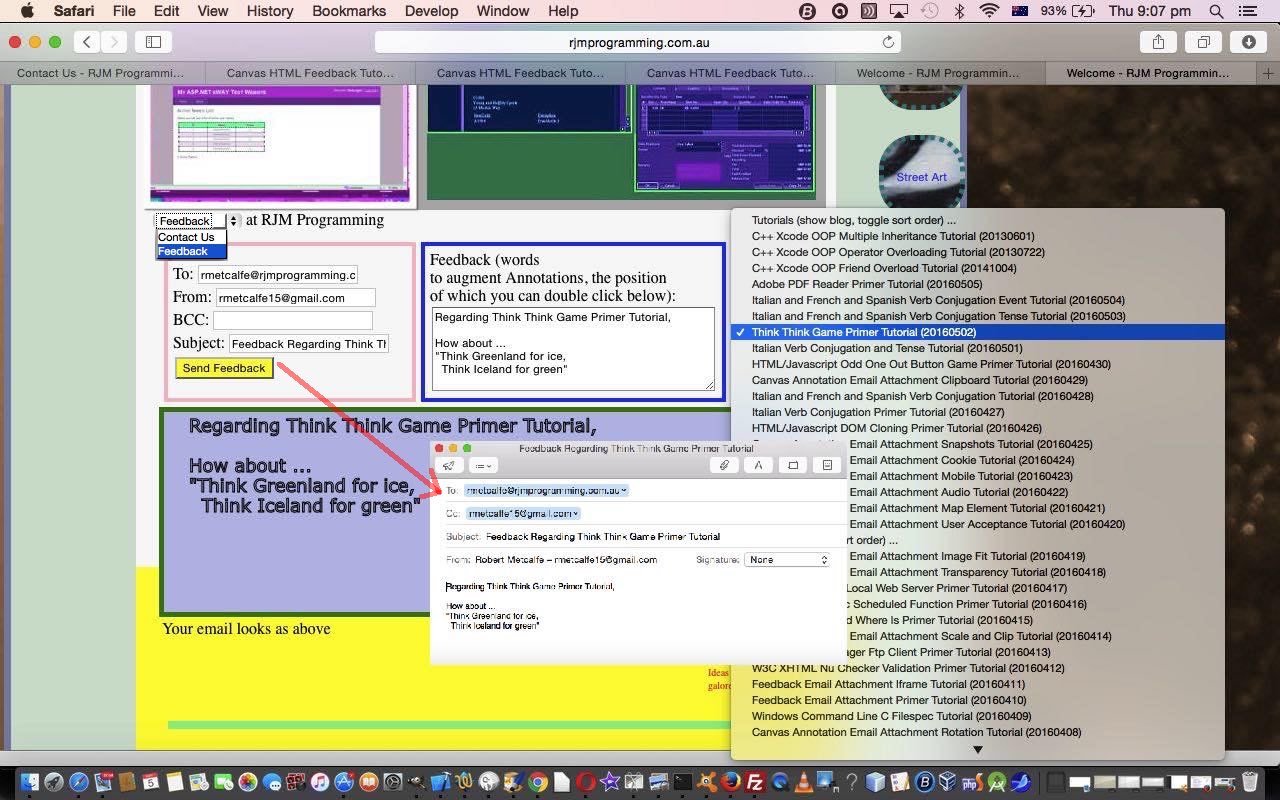Launch iTunes from the Dock
1280x800 pixels.
pos(320,782)
